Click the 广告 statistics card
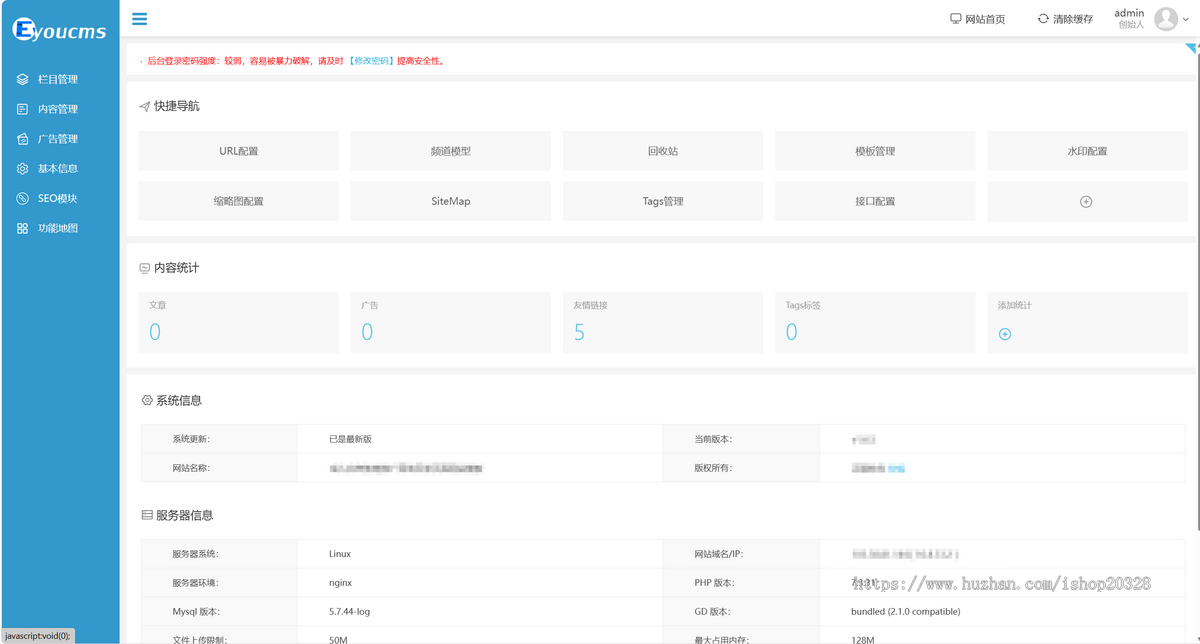The width and height of the screenshot is (1200, 644). tap(450, 322)
